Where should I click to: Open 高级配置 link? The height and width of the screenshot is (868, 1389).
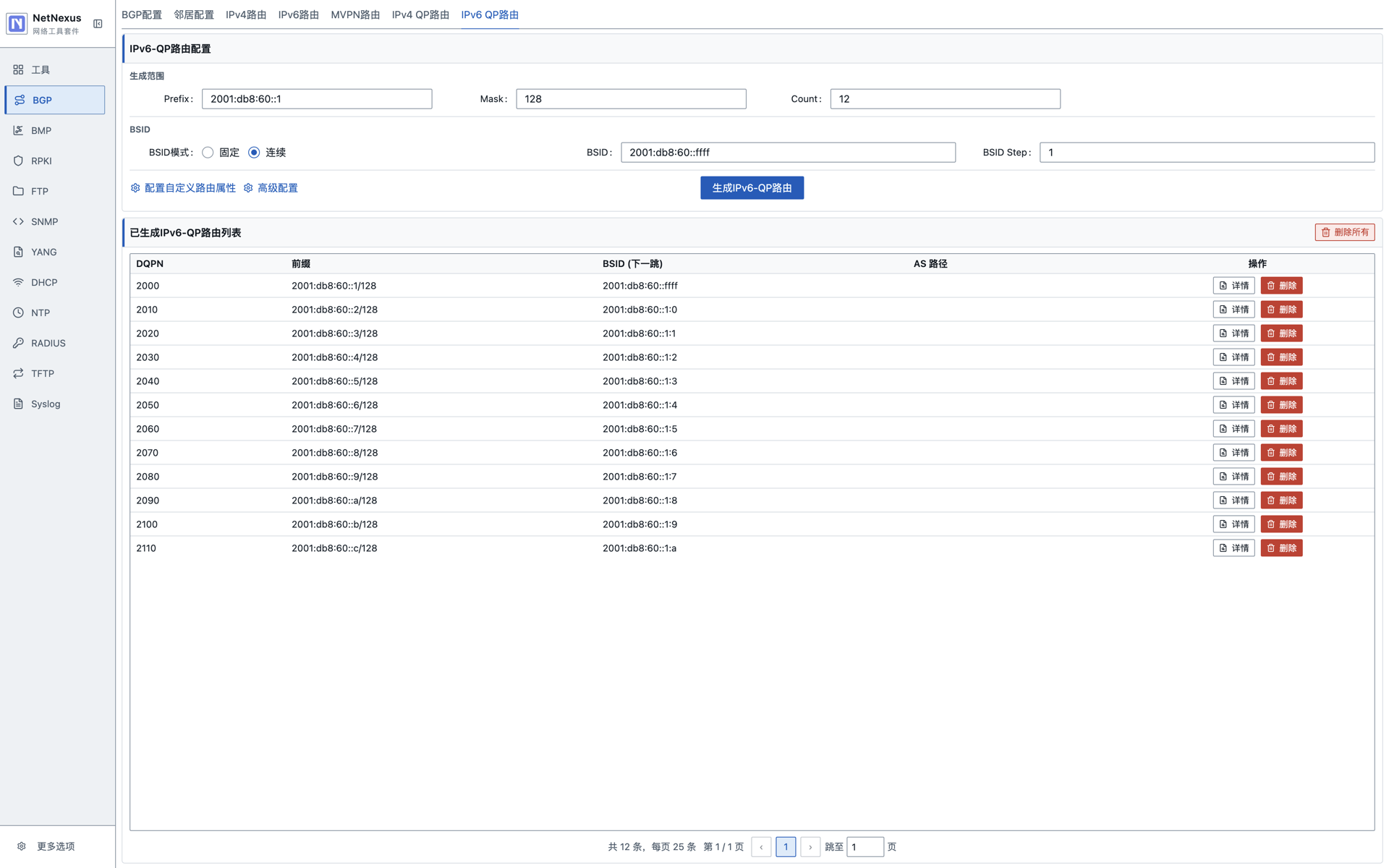[x=271, y=188]
